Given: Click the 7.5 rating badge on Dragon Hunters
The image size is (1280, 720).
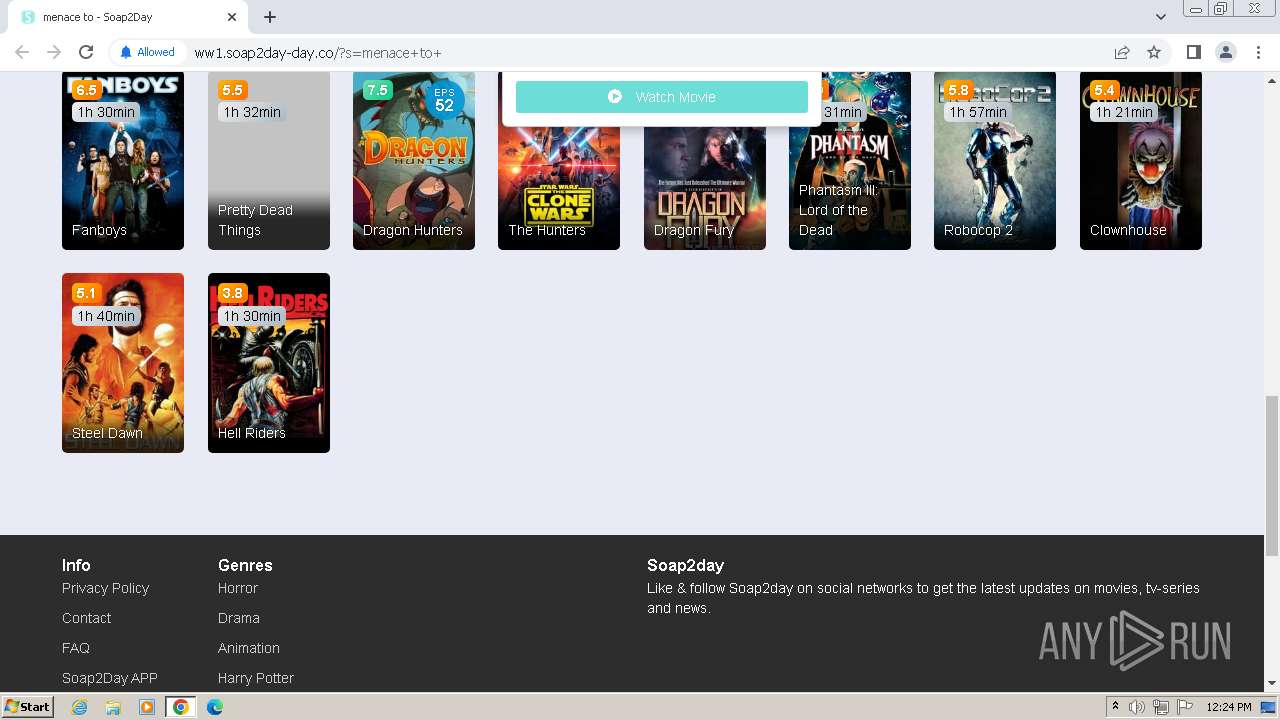Looking at the screenshot, I should (x=377, y=90).
